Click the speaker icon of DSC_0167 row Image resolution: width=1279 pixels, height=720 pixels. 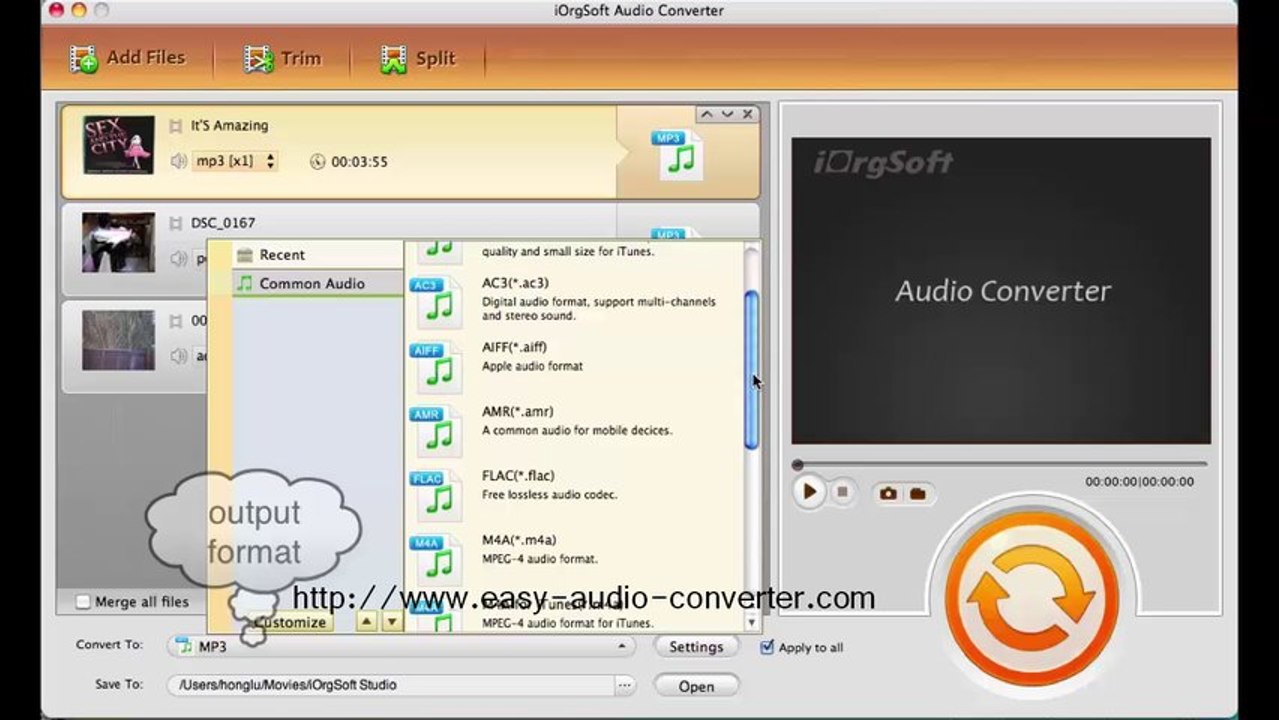178,258
